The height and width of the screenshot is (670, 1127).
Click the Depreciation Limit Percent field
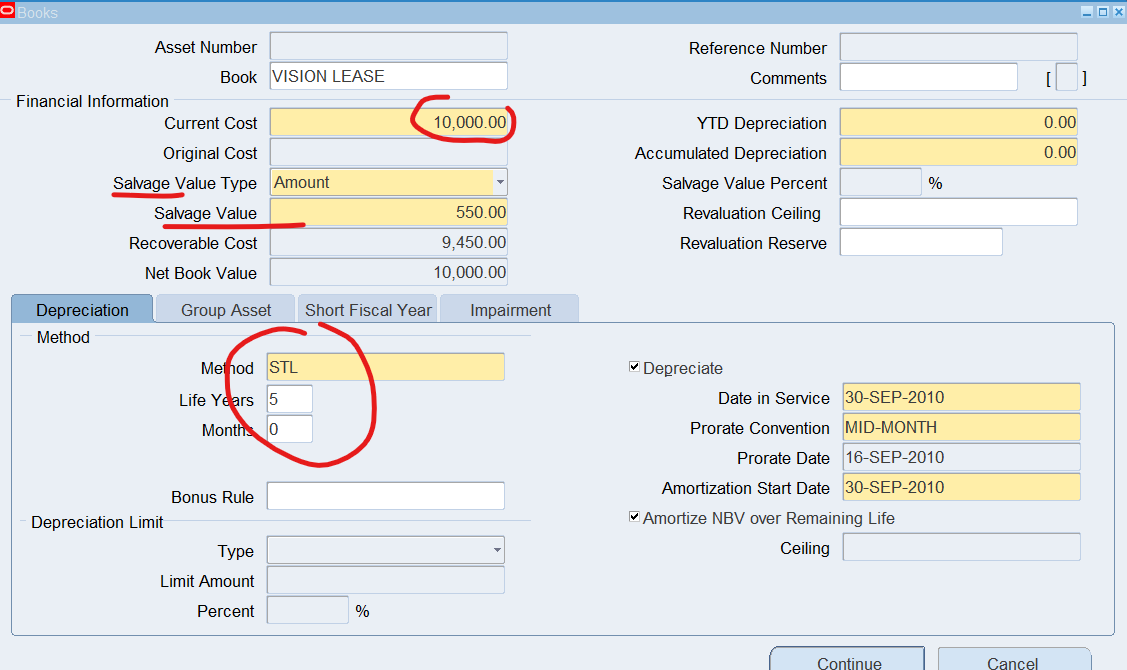coord(308,610)
